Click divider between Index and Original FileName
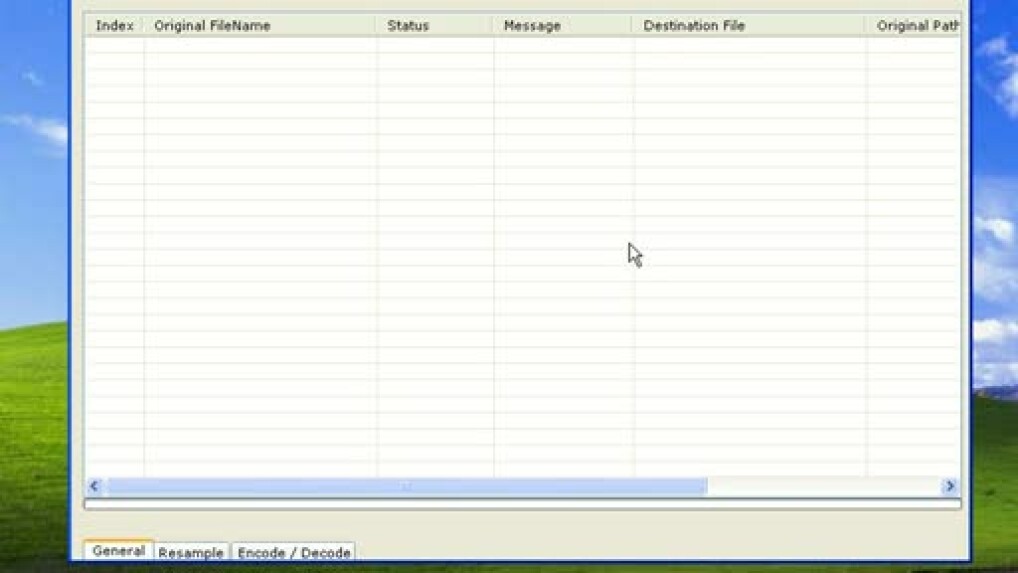The width and height of the screenshot is (1018, 573). coord(144,26)
